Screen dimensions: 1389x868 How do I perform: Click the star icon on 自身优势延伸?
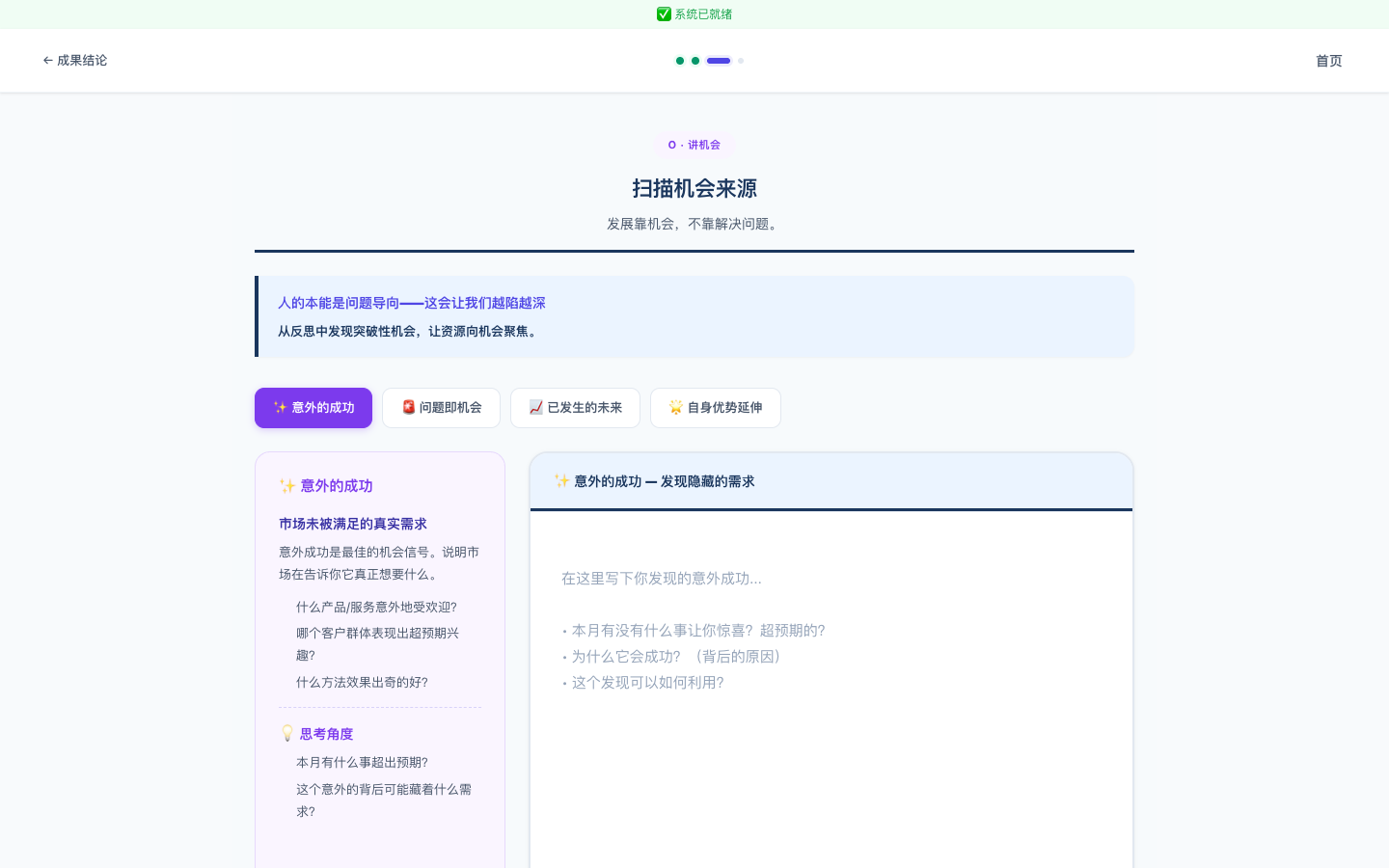(676, 407)
